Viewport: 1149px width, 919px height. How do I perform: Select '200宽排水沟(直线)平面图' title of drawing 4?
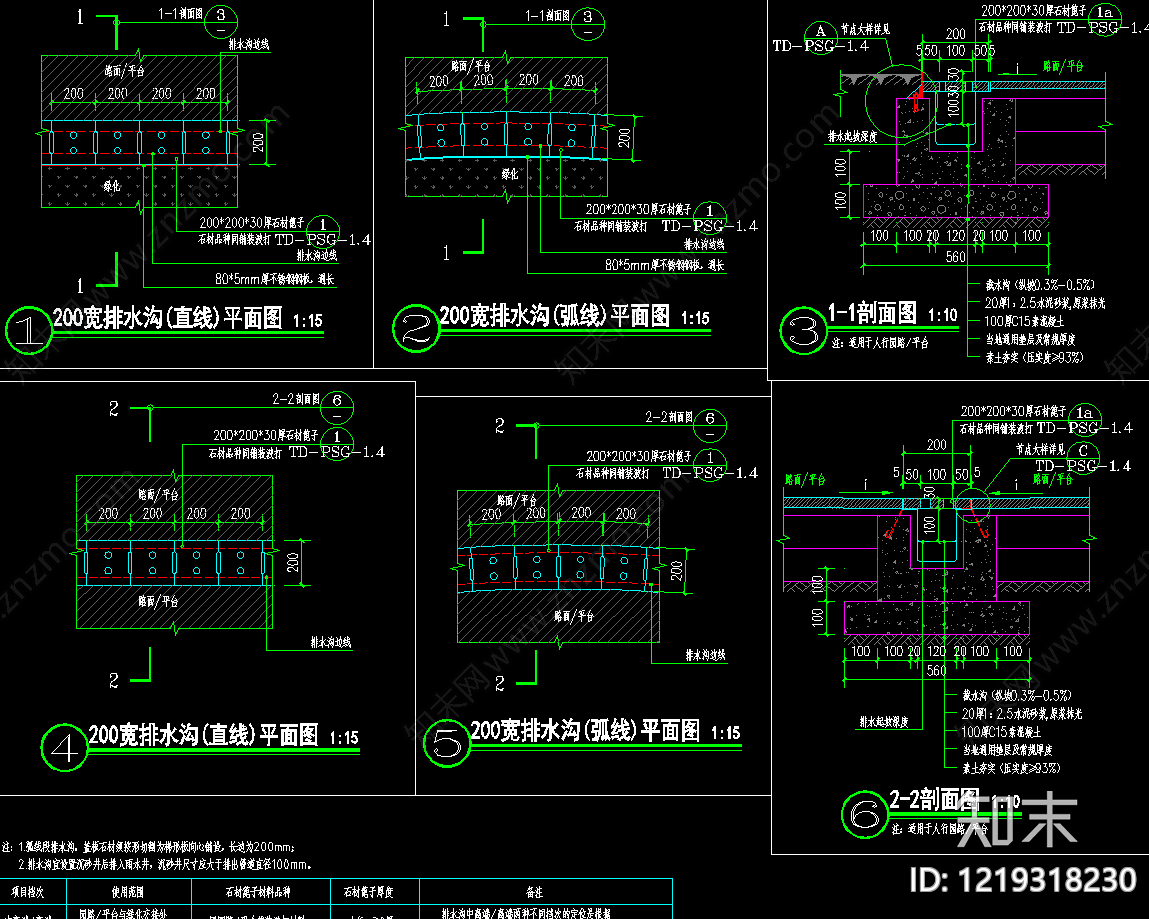204,734
